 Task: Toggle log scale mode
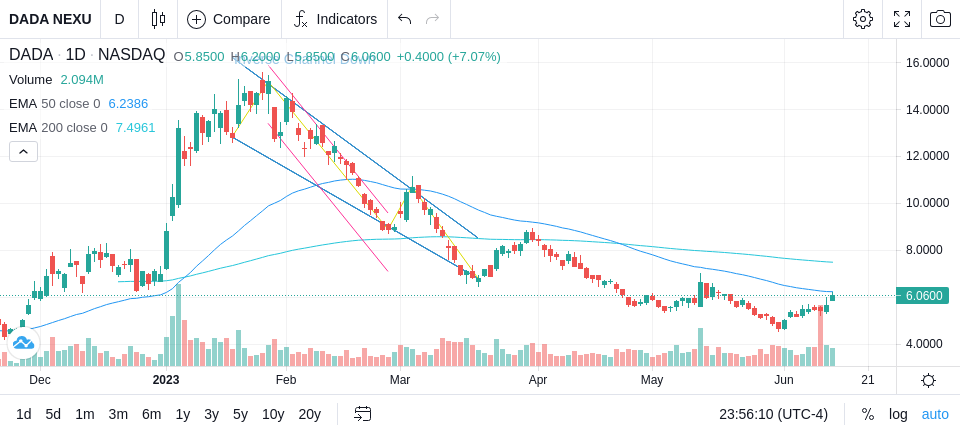pos(898,415)
